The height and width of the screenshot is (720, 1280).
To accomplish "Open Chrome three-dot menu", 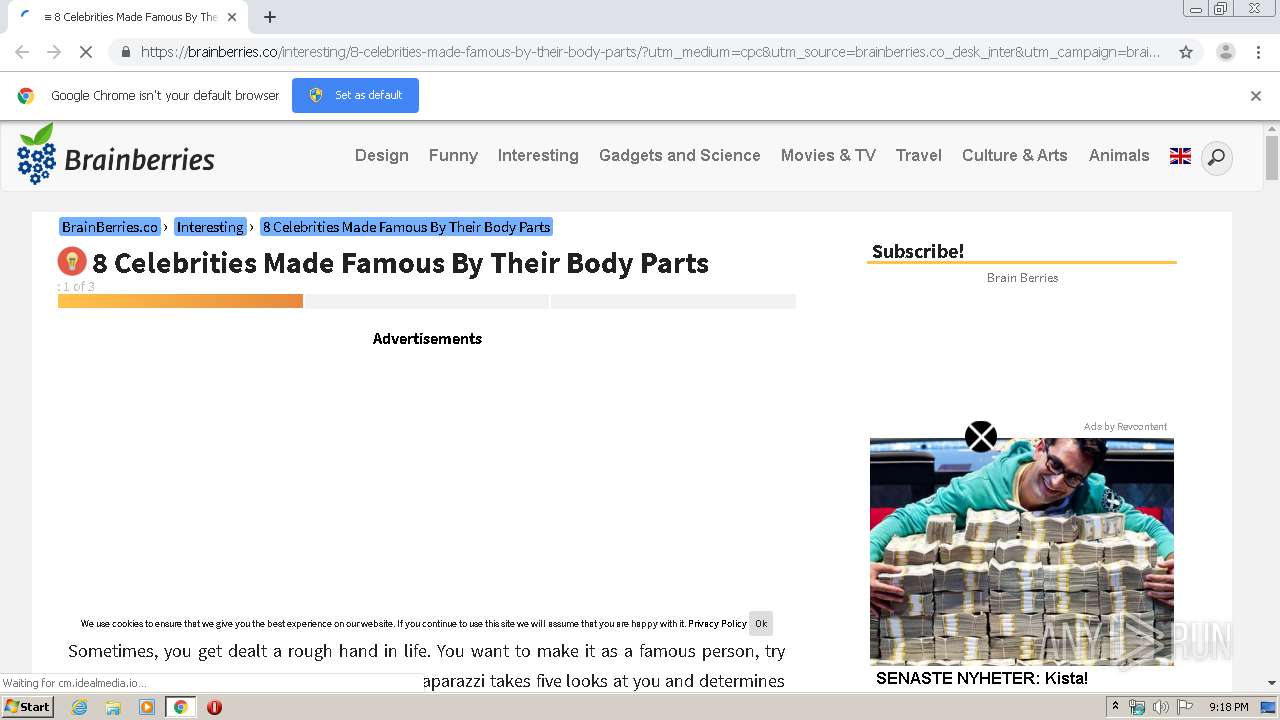I will [1259, 52].
